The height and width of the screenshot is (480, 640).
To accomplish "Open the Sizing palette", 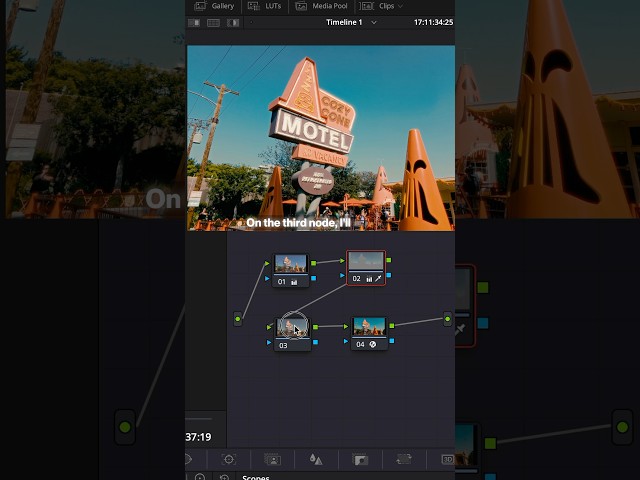I will (404, 460).
